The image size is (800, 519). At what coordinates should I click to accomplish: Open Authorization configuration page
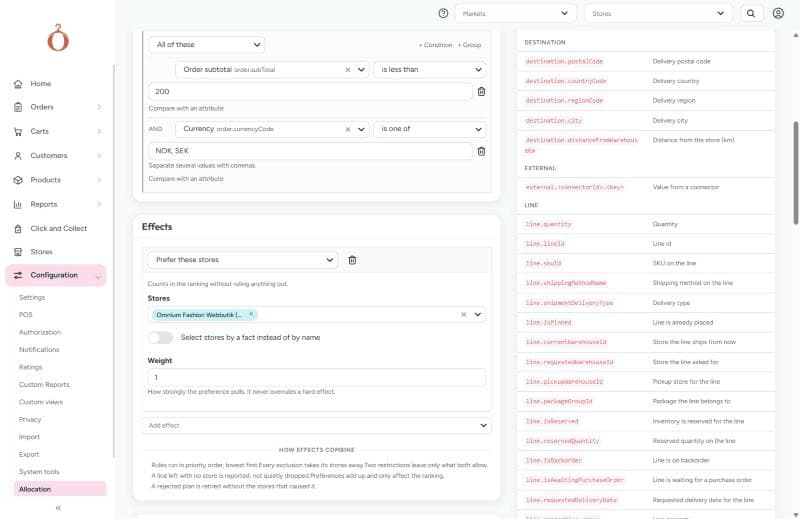tap(40, 332)
